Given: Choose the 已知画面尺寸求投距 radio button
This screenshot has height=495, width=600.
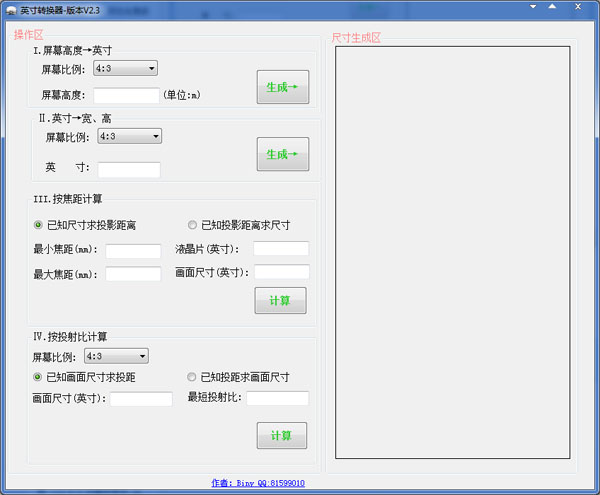Looking at the screenshot, I should pyautogui.click(x=39, y=377).
